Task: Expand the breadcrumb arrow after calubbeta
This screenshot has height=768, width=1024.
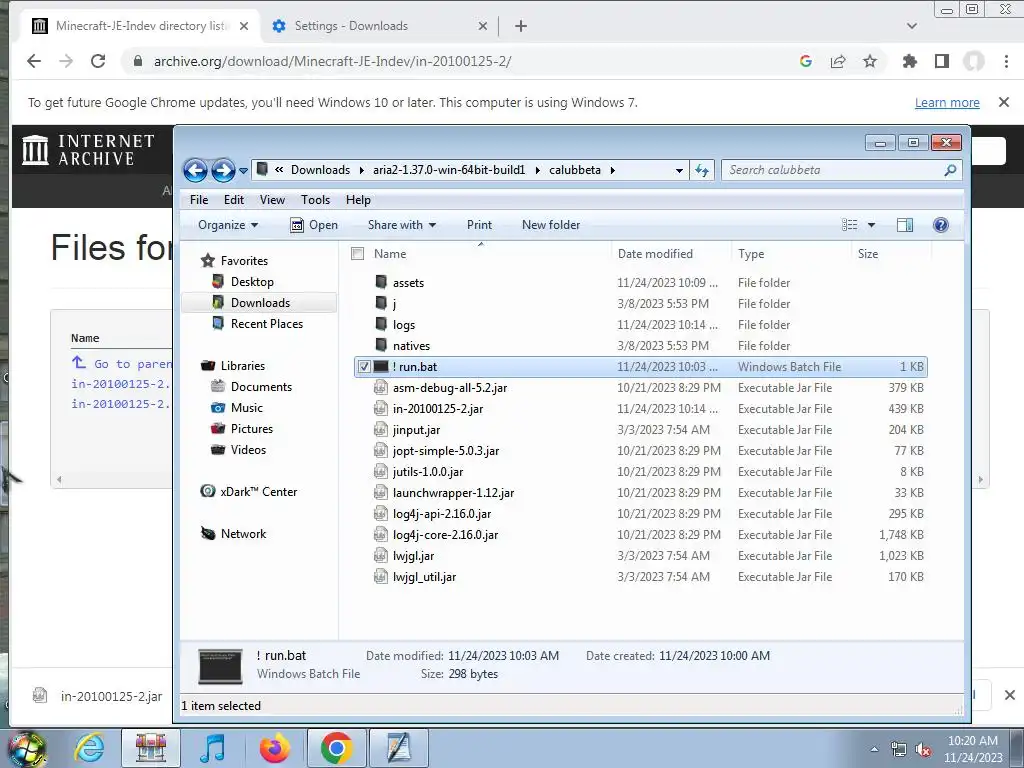Action: (x=613, y=170)
